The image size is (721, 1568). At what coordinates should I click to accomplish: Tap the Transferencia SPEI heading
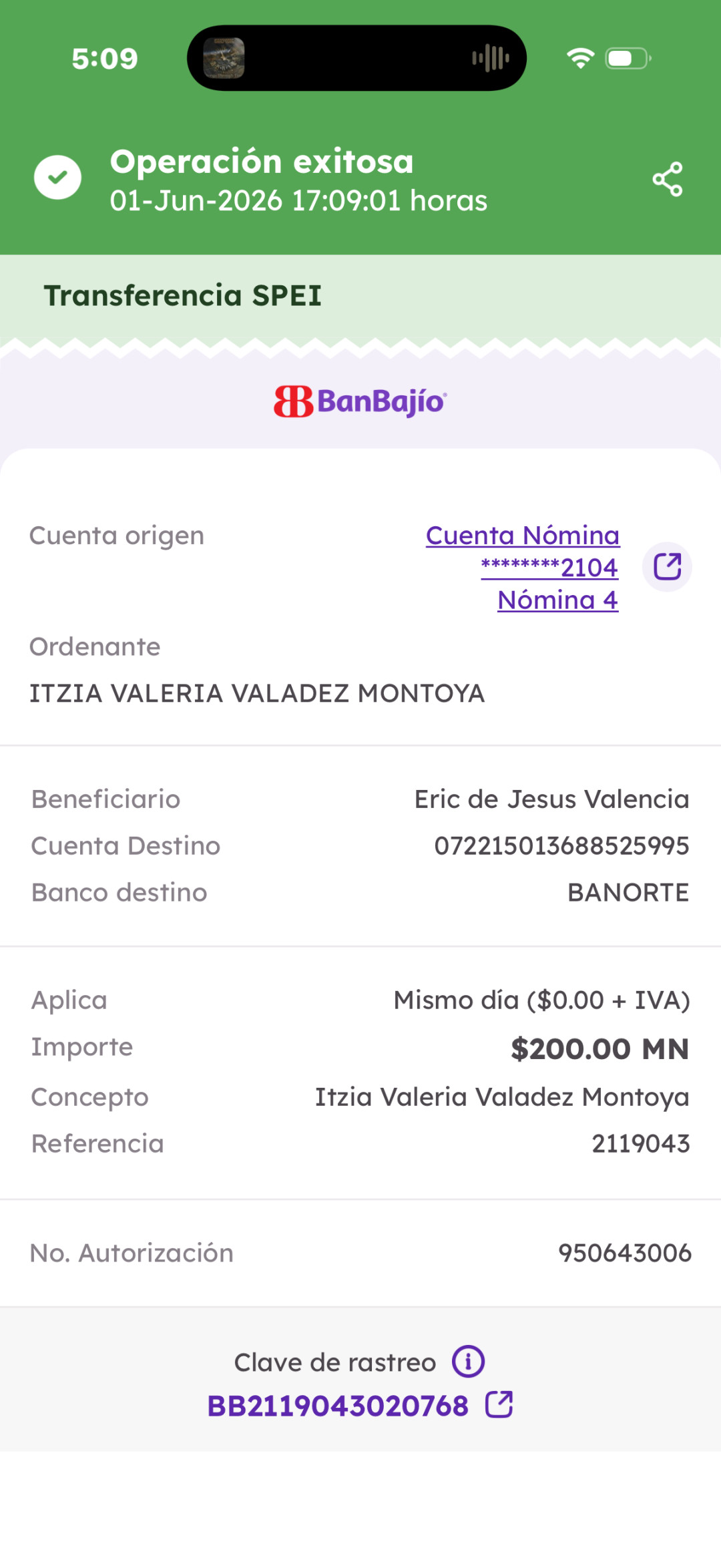tap(183, 295)
